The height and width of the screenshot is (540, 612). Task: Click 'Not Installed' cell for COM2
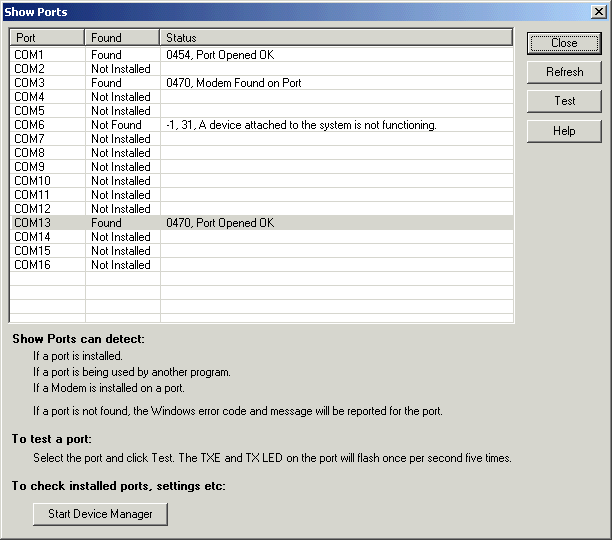point(121,69)
